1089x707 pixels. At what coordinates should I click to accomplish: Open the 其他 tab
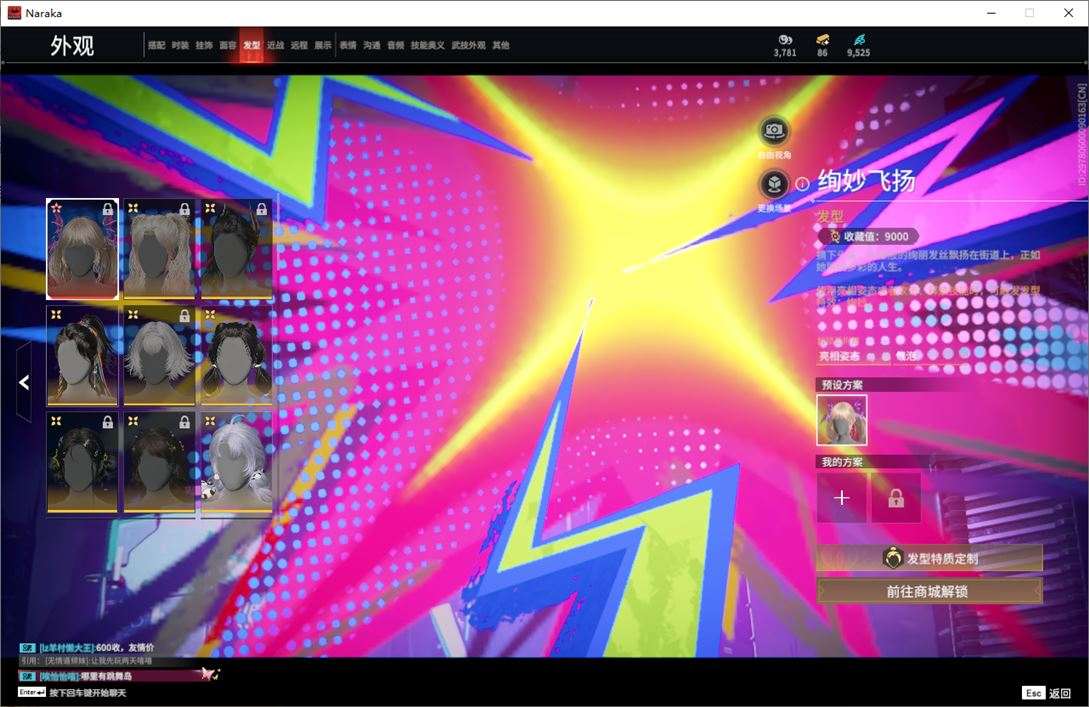coord(501,45)
